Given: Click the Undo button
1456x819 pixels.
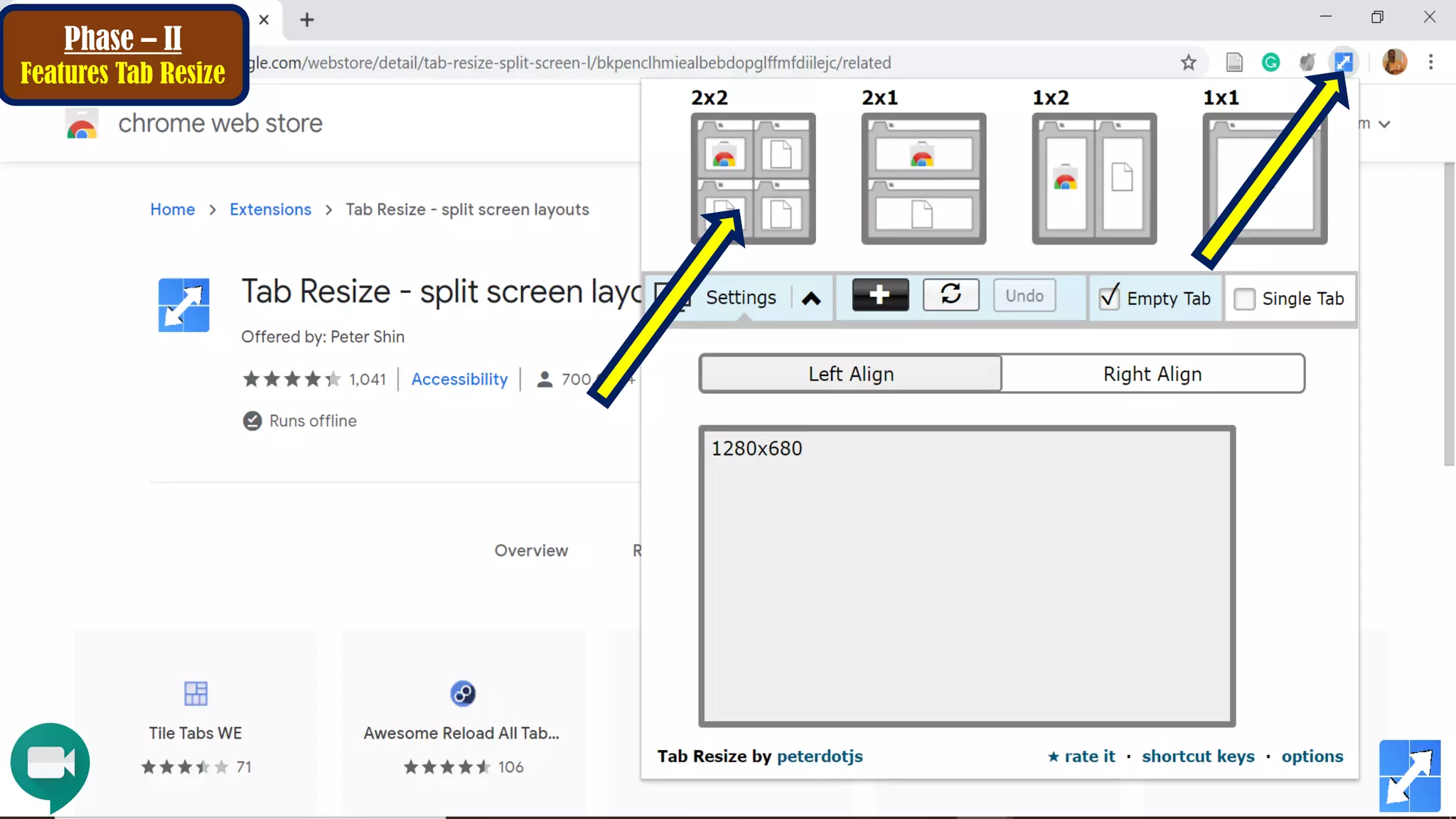Looking at the screenshot, I should click(1024, 296).
